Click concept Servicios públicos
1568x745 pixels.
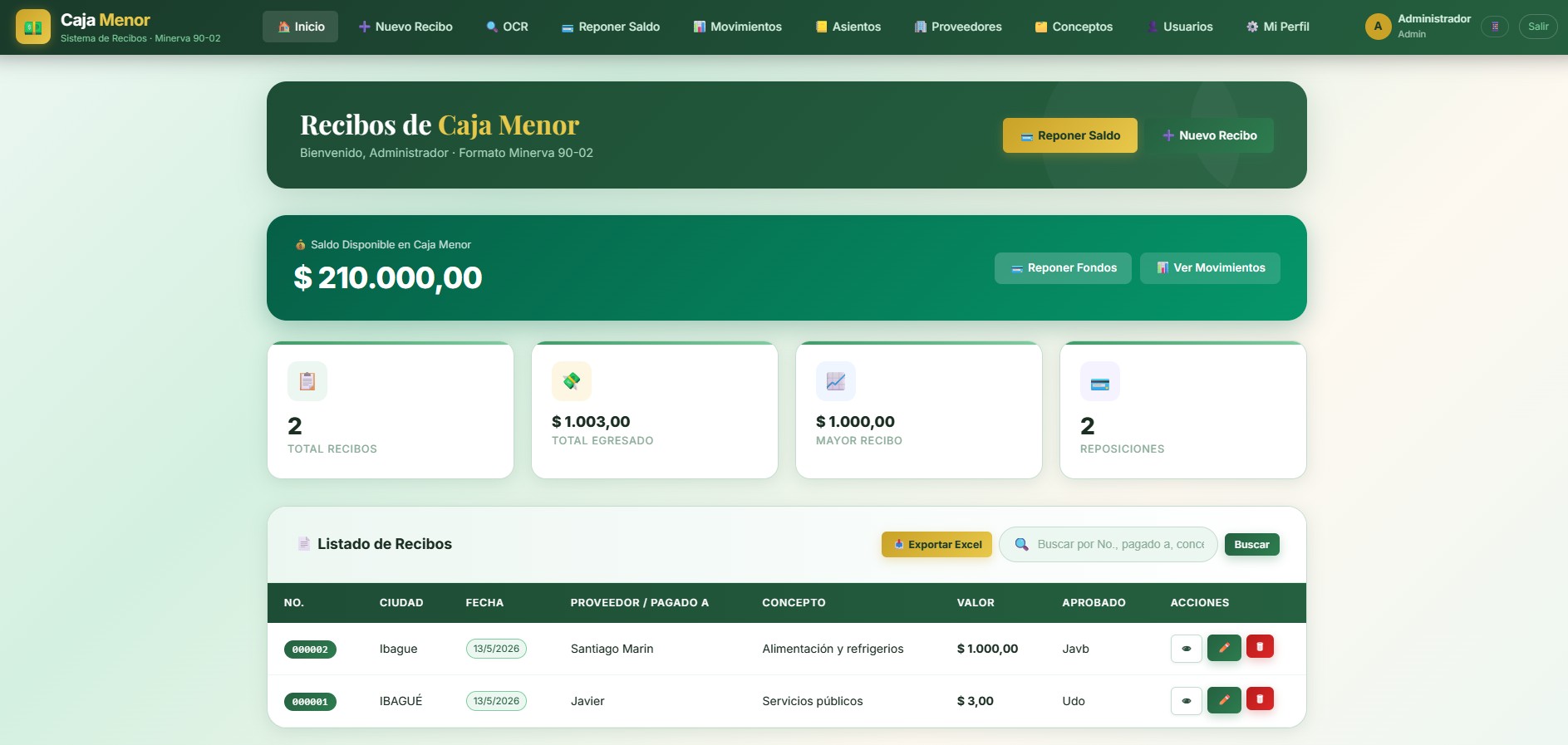813,701
